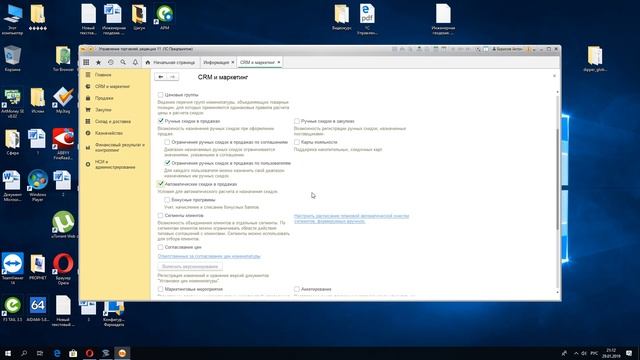Uncheck Ограничения ручных скидок по пользователям

[167, 163]
